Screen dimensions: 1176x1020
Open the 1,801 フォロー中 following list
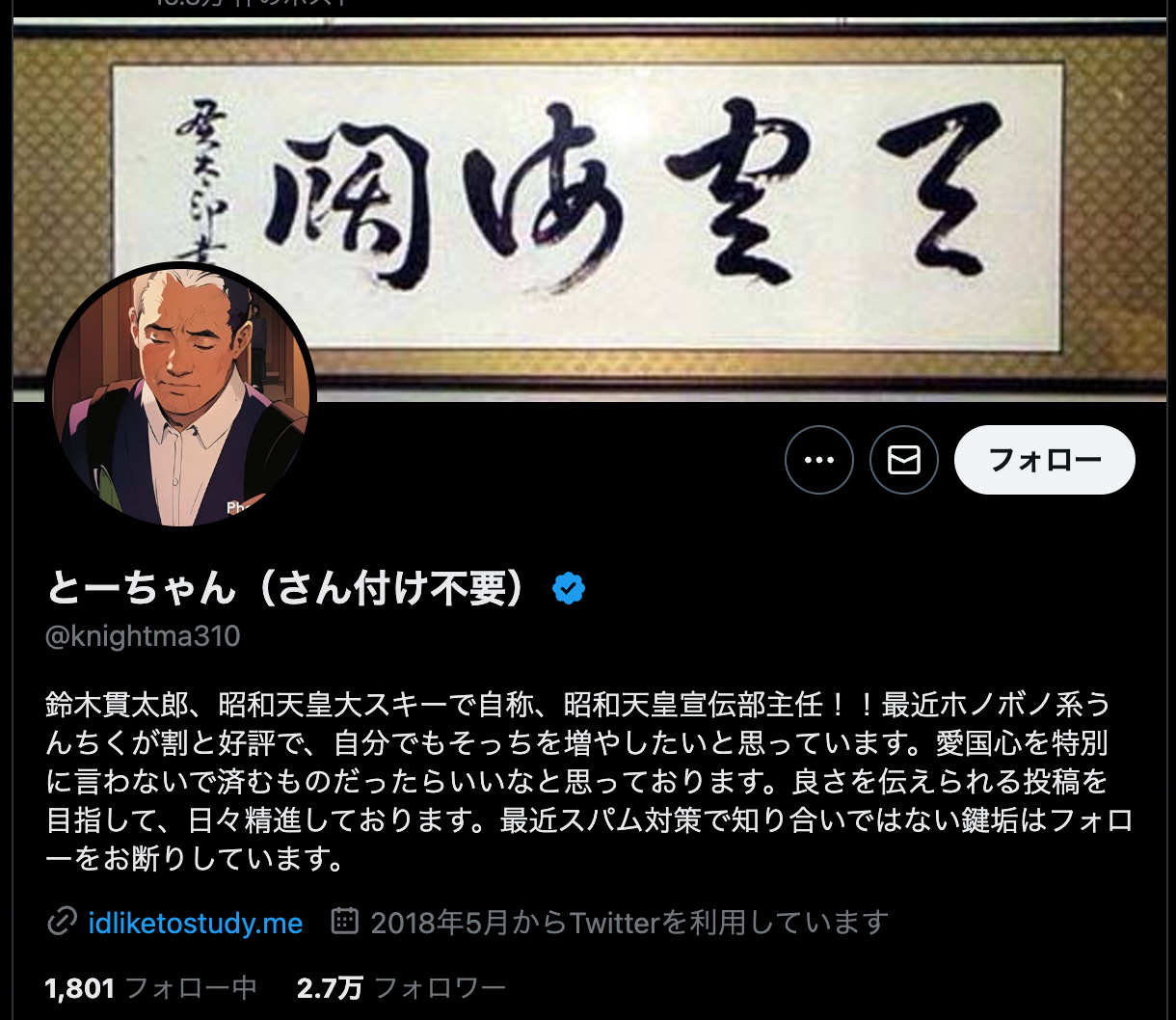[151, 987]
